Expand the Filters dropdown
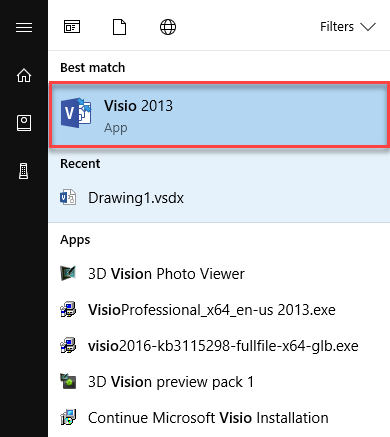 pyautogui.click(x=348, y=27)
